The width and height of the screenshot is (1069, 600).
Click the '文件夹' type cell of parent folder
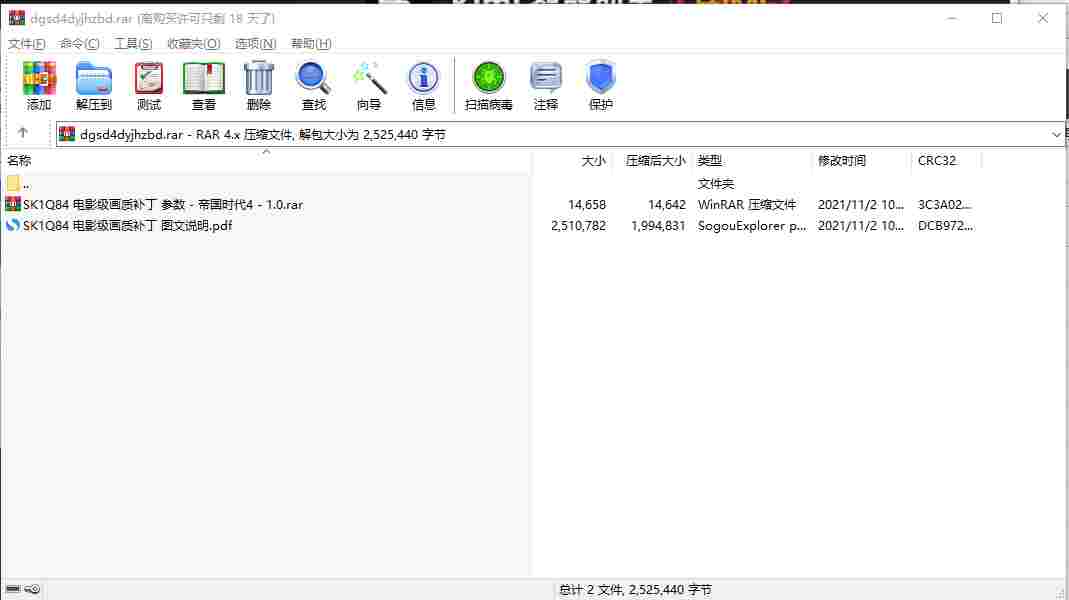point(716,183)
